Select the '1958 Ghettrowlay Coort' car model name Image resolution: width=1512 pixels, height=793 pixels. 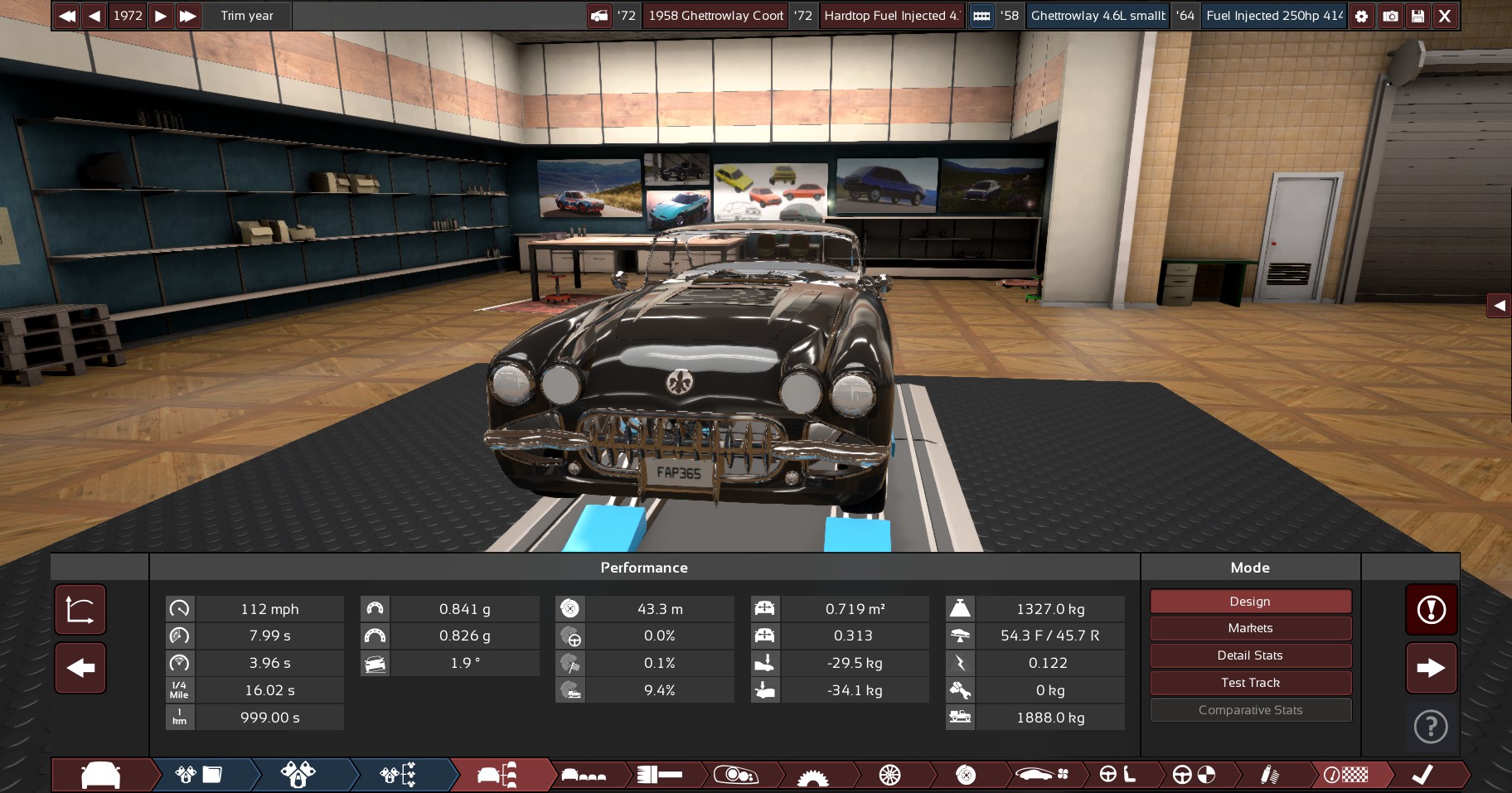(x=716, y=16)
